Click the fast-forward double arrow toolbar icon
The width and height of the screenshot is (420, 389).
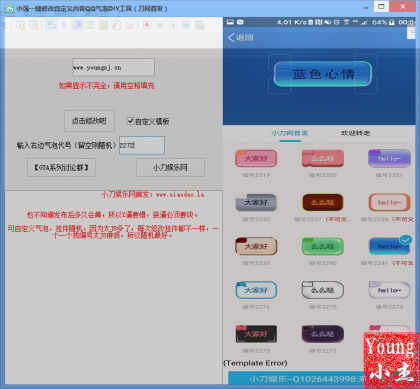[x=186, y=25]
